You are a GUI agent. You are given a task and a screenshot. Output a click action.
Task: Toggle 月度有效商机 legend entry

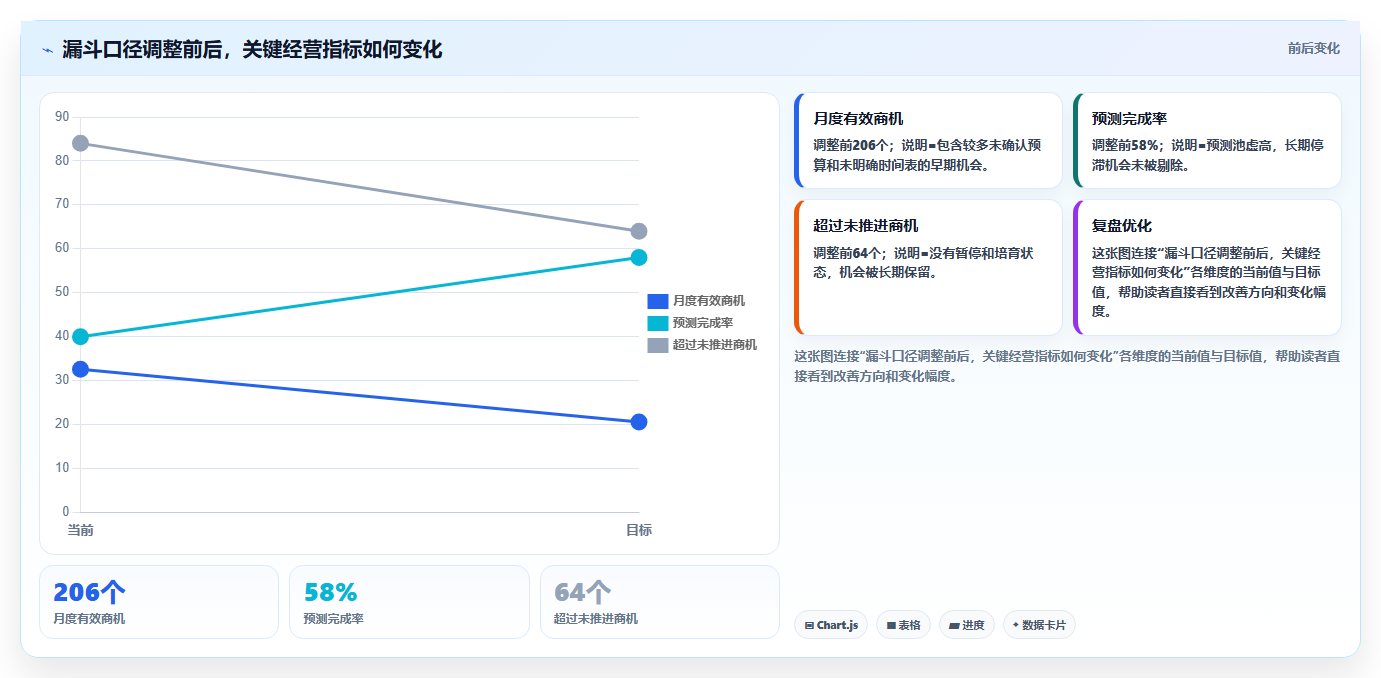click(x=696, y=301)
